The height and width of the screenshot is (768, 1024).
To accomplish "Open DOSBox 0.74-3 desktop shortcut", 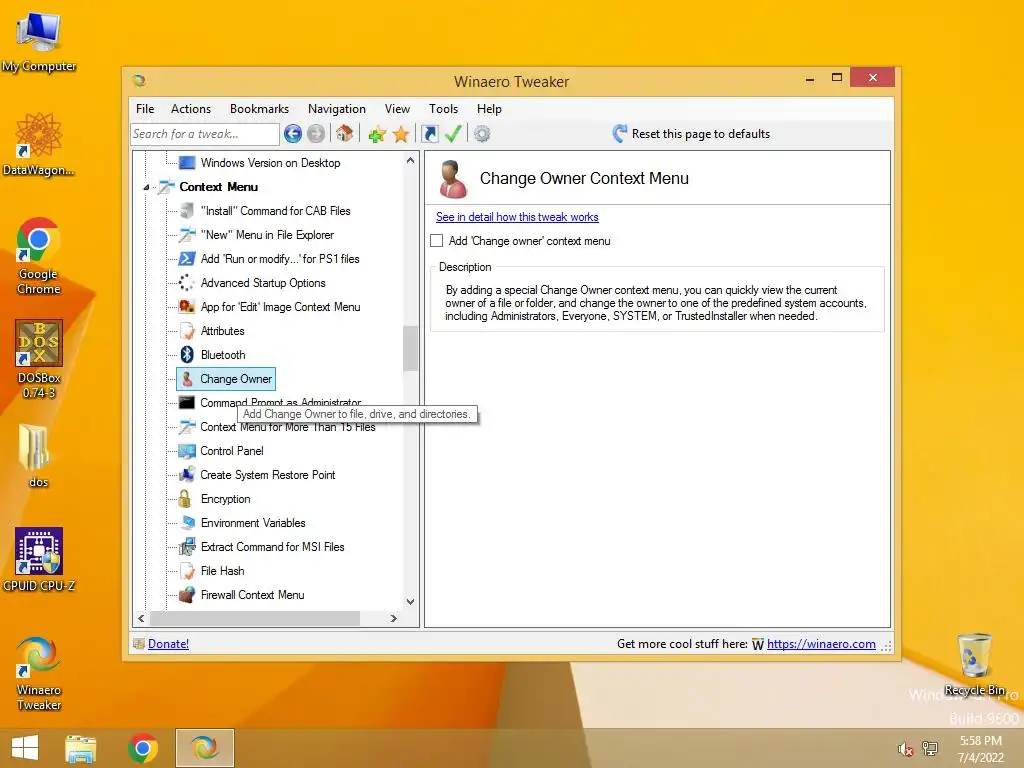I will click(39, 359).
